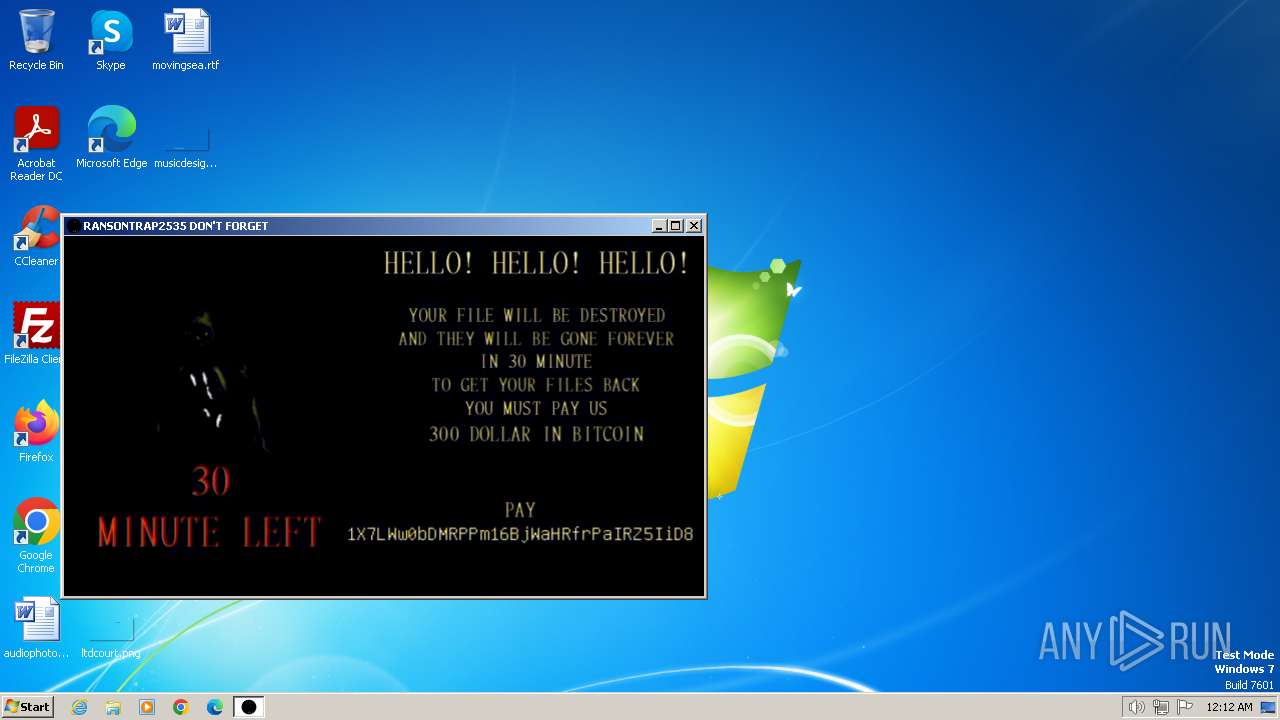
Task: Maximize the RANSONTRAP2535 window
Action: [676, 226]
